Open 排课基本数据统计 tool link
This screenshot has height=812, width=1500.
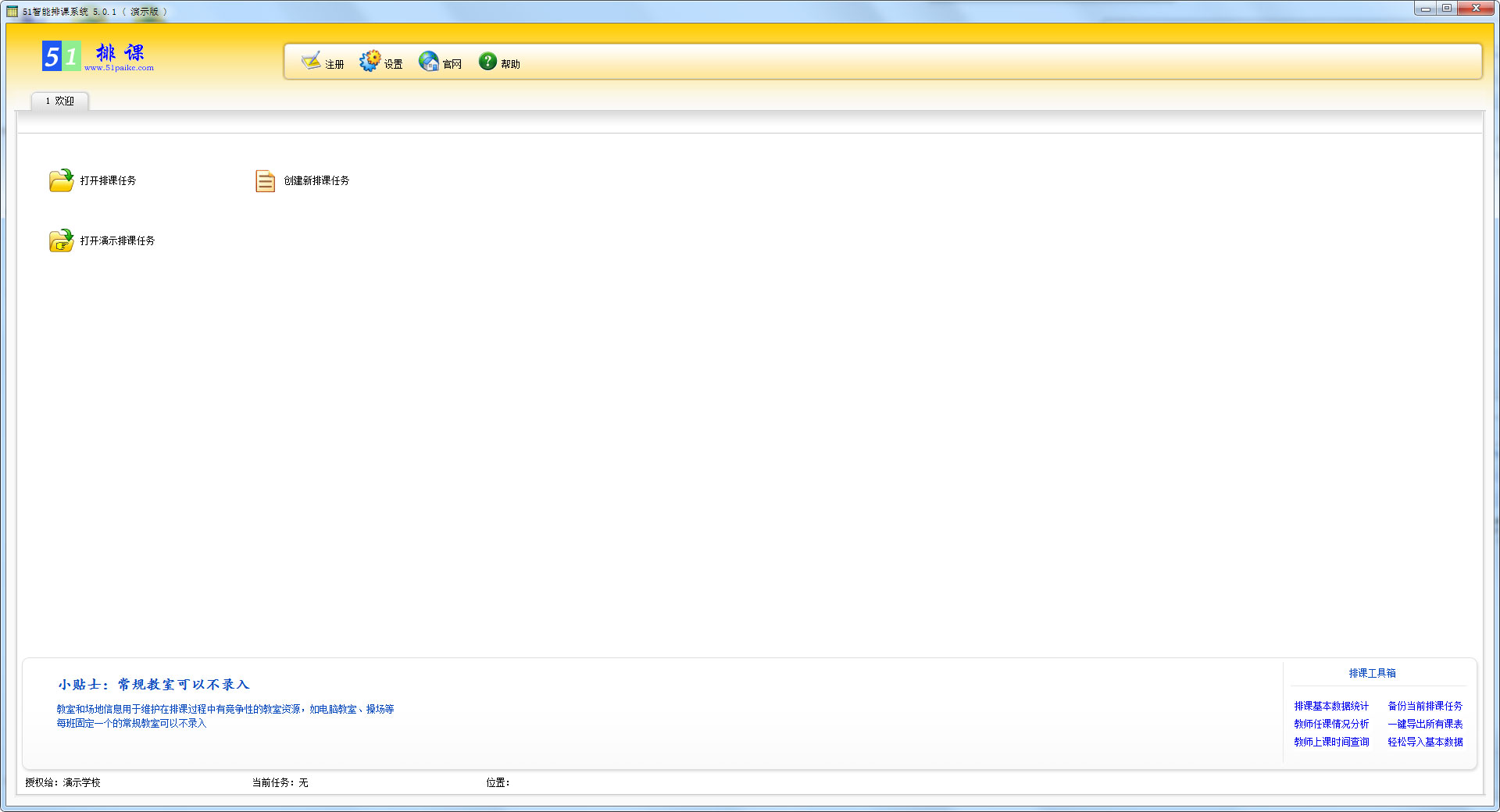pos(1331,706)
